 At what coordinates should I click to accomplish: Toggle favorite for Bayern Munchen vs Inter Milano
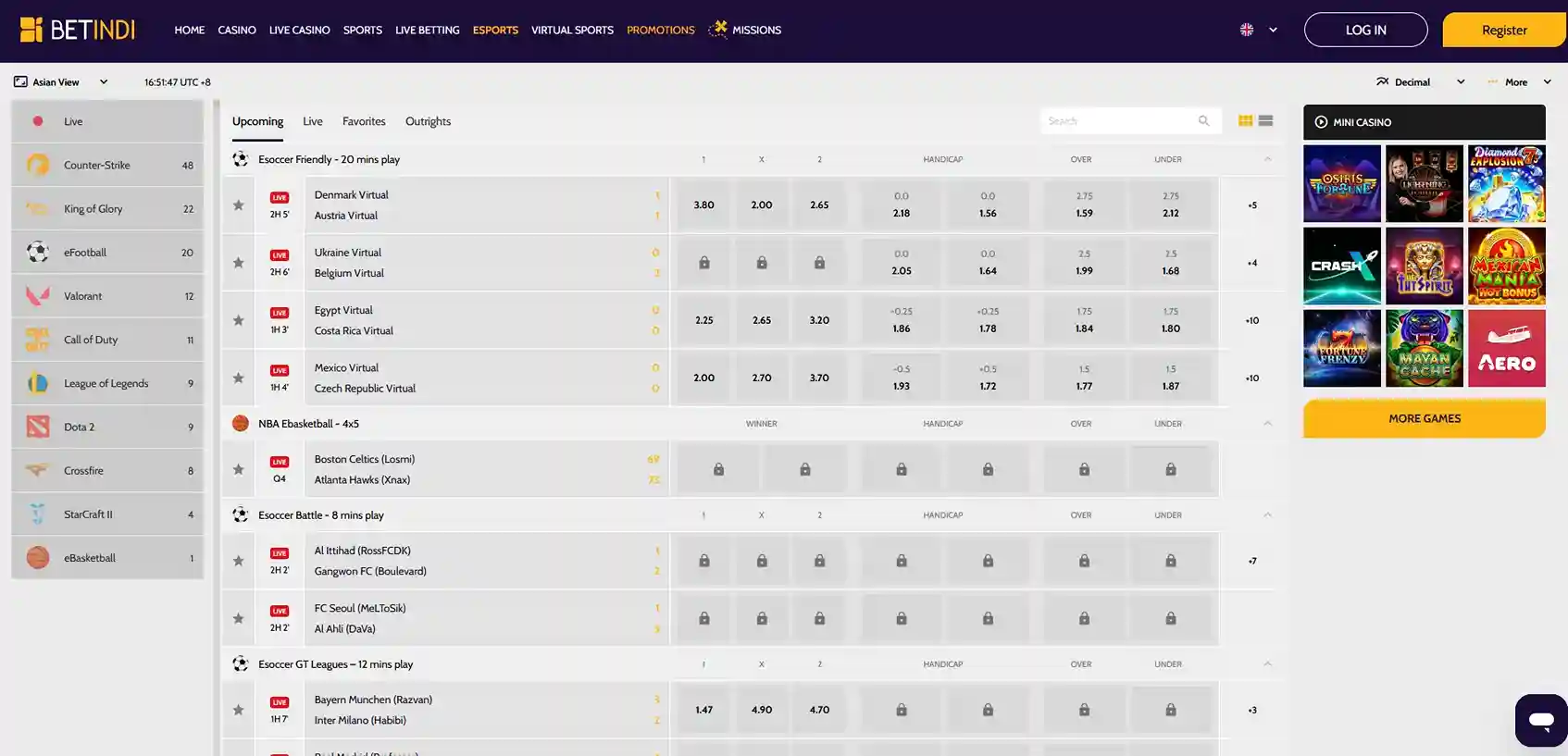[x=239, y=710]
